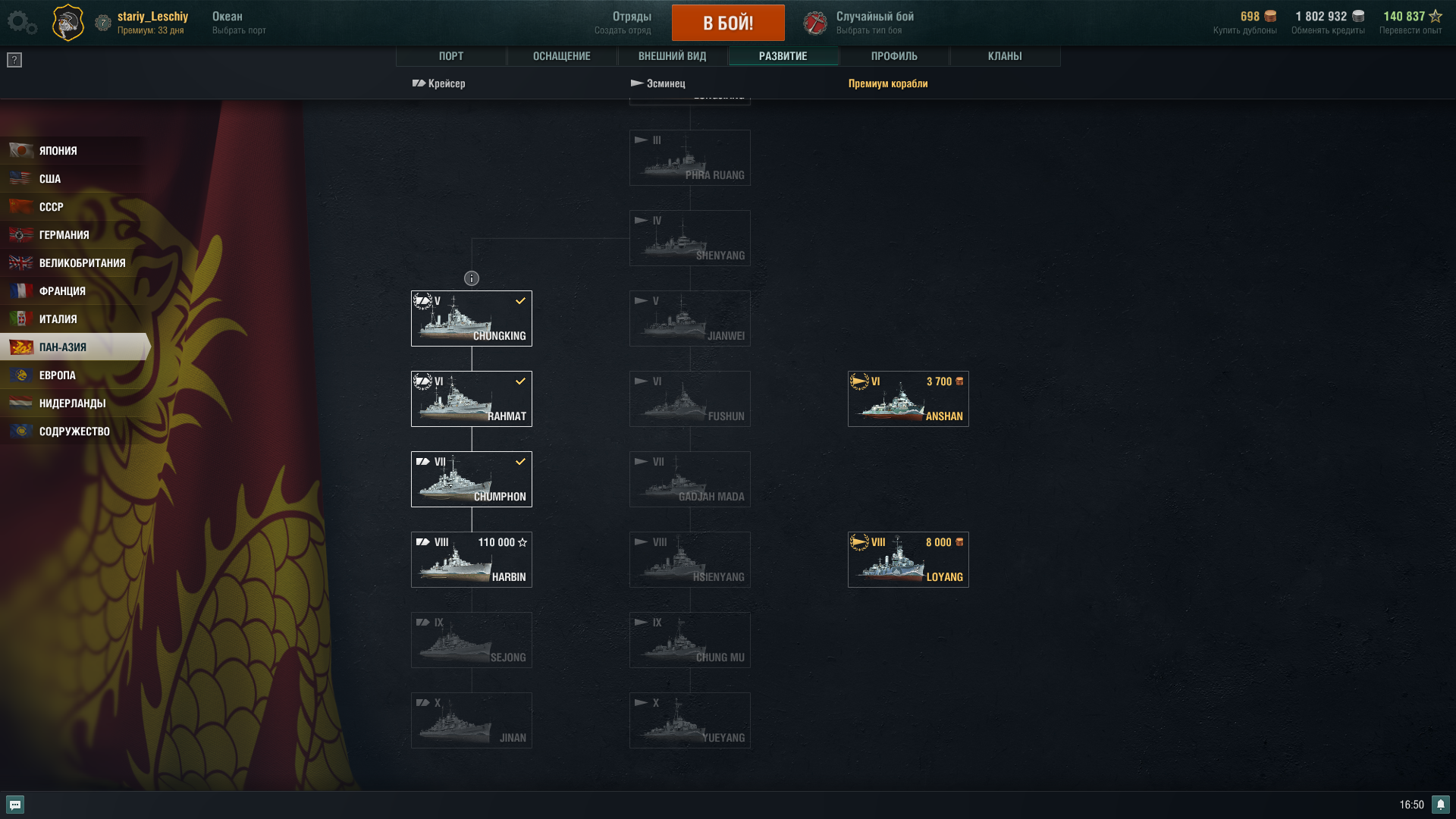1456x819 pixels.
Task: Open Выбрать порт under Океан
Action: click(239, 30)
